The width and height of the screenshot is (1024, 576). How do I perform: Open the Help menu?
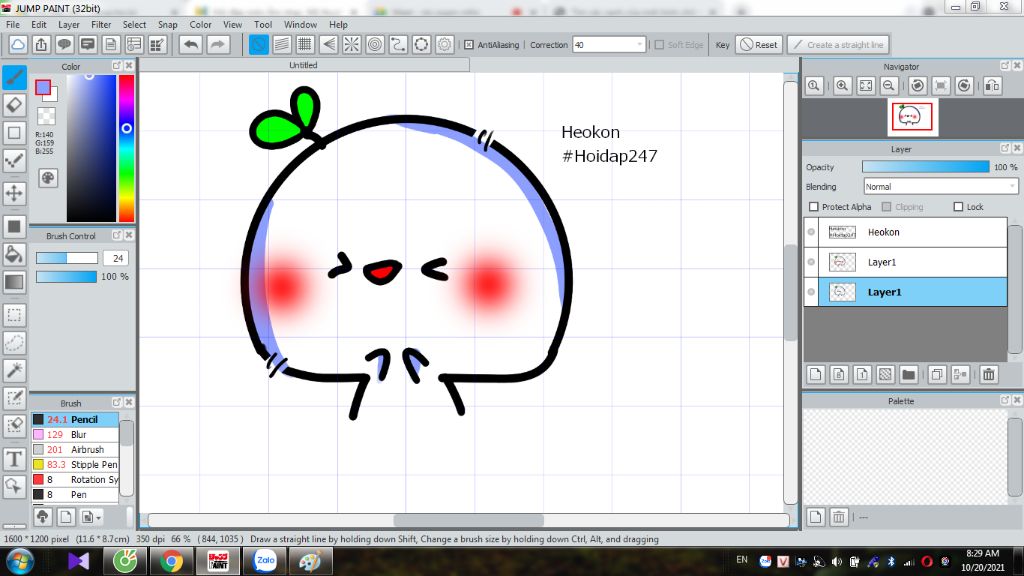pyautogui.click(x=338, y=24)
